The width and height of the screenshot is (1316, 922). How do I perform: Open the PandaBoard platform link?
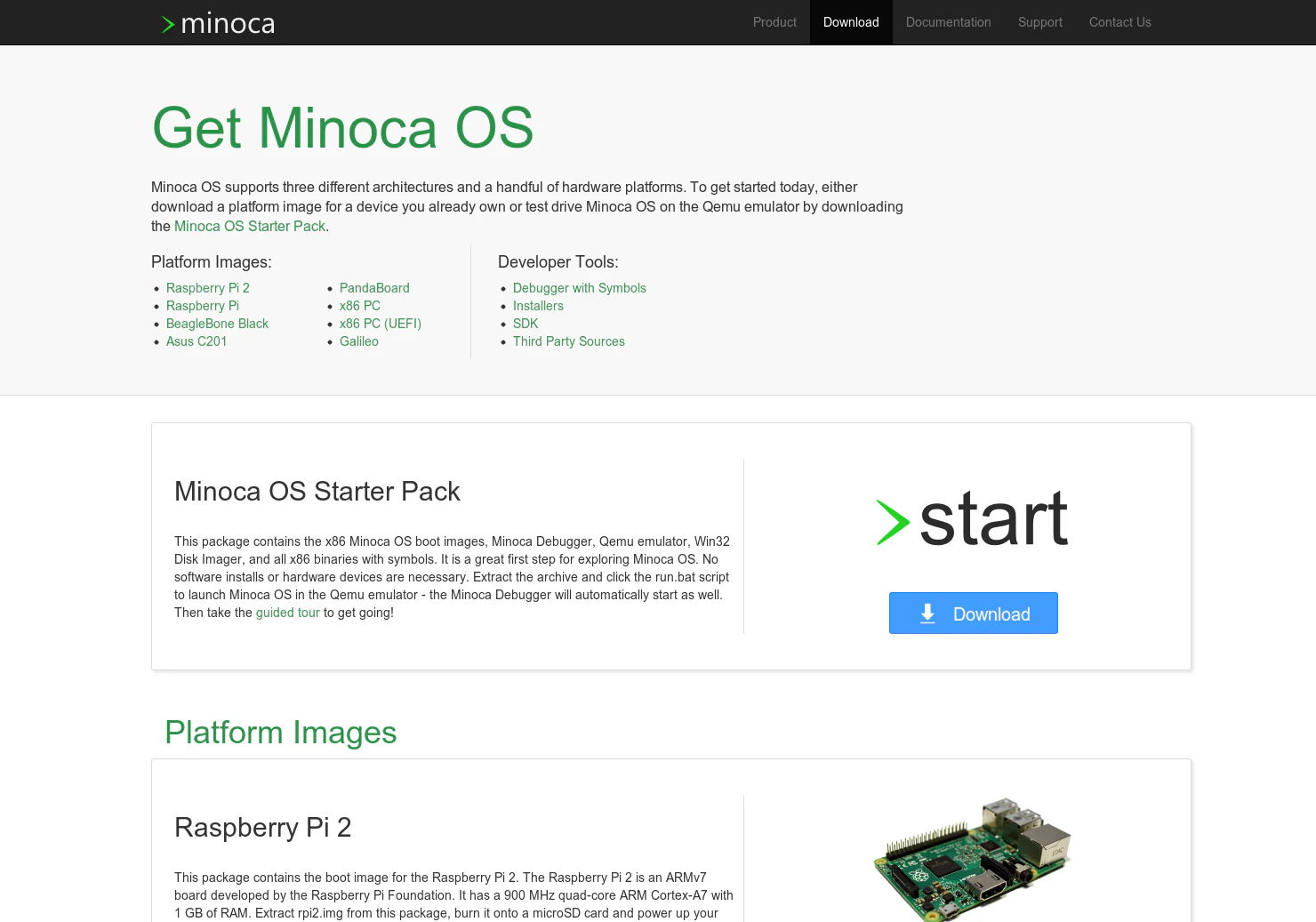click(374, 288)
